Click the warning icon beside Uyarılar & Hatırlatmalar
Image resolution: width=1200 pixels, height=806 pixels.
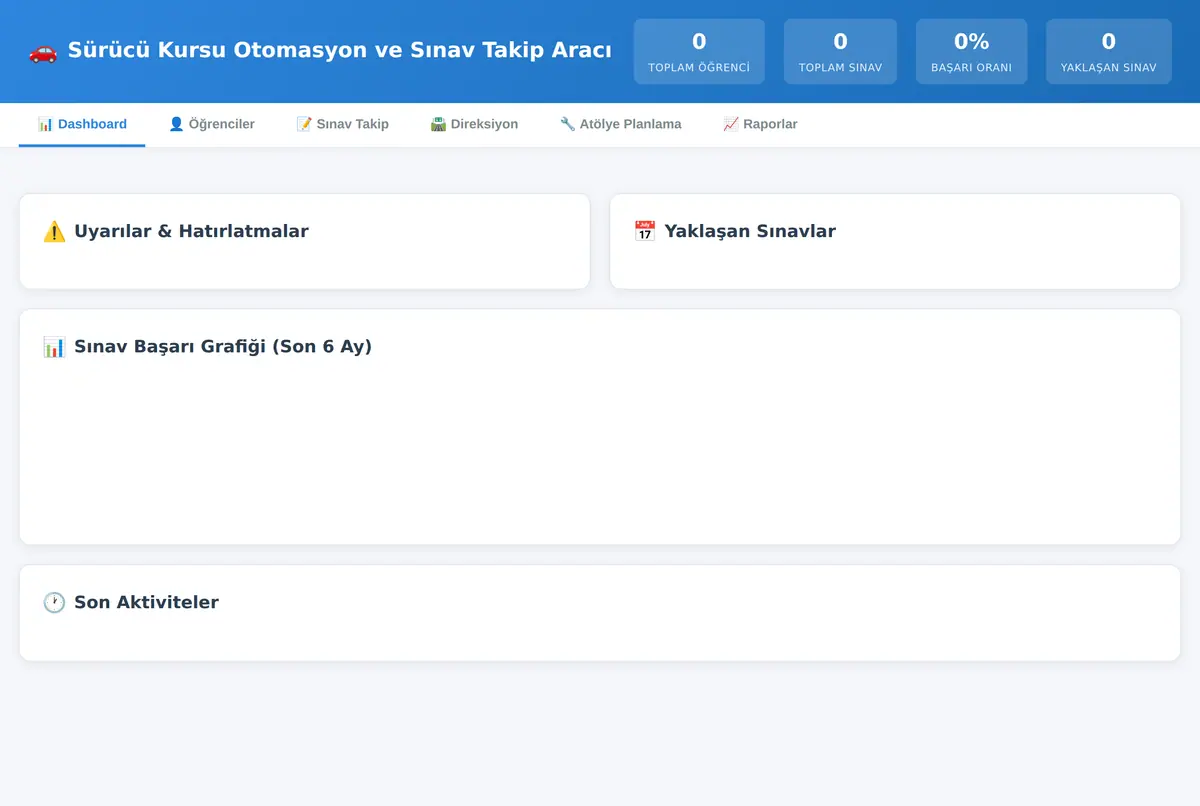pos(54,232)
